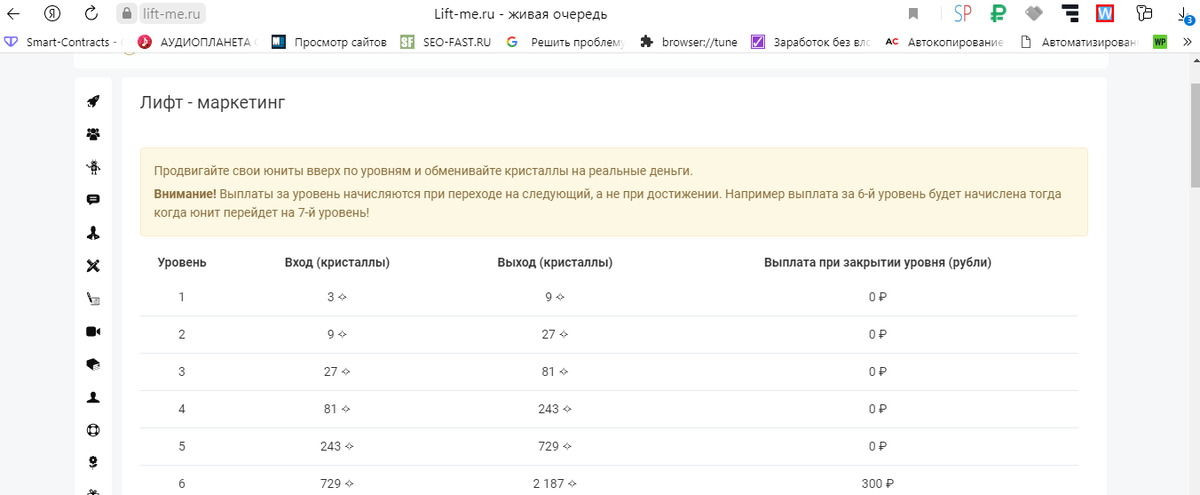Click the ace of spades sidebar icon
This screenshot has height=495, width=1200.
(93, 233)
